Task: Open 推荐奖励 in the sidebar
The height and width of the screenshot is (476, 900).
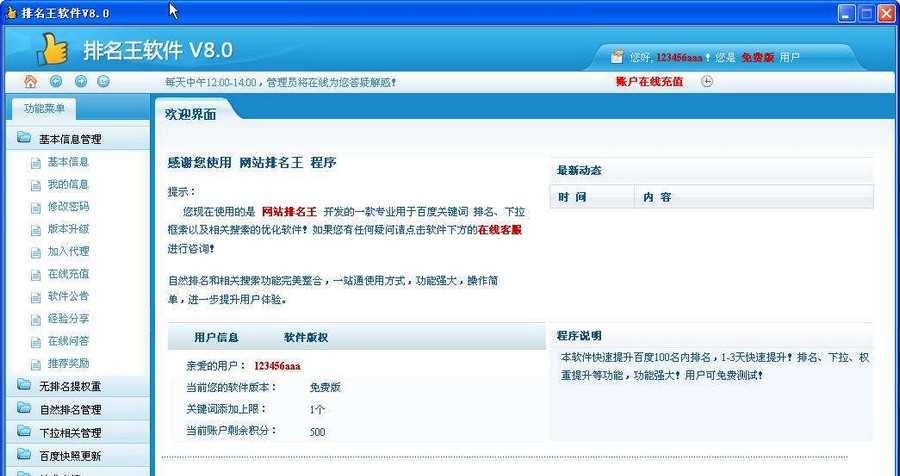Action: (68, 363)
